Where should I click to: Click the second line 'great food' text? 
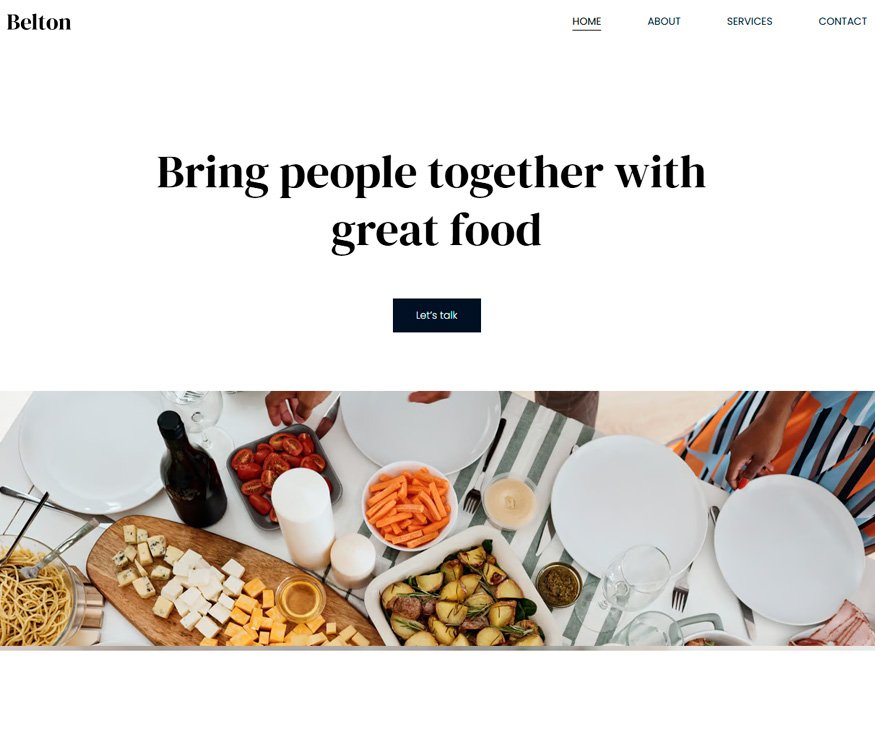tap(436, 231)
